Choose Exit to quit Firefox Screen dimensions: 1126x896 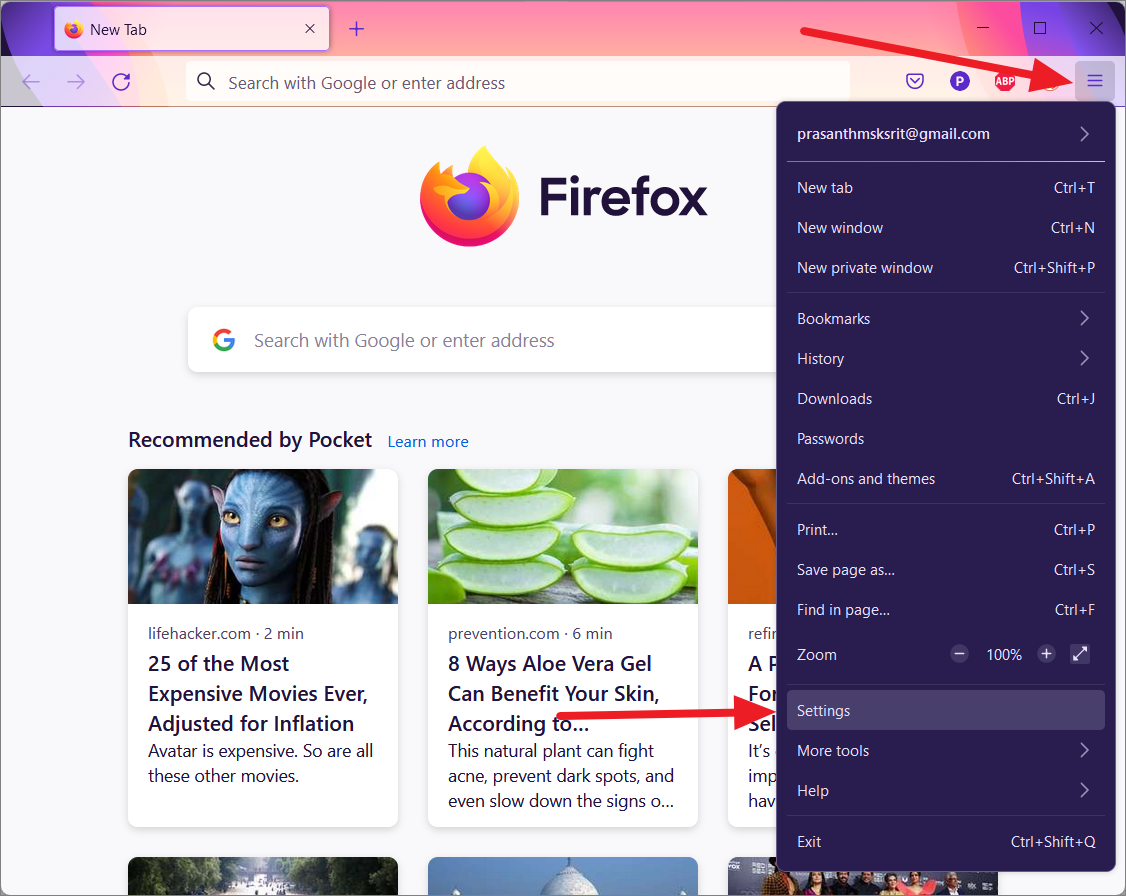click(945, 842)
